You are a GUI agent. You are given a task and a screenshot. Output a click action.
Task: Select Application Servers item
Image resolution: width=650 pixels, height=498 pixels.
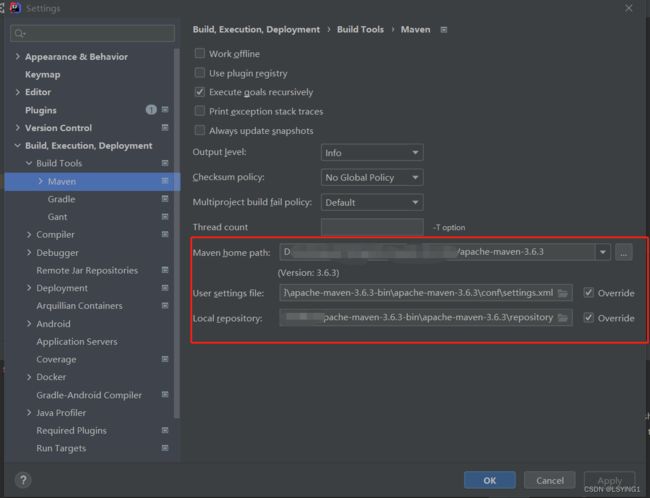pos(77,342)
